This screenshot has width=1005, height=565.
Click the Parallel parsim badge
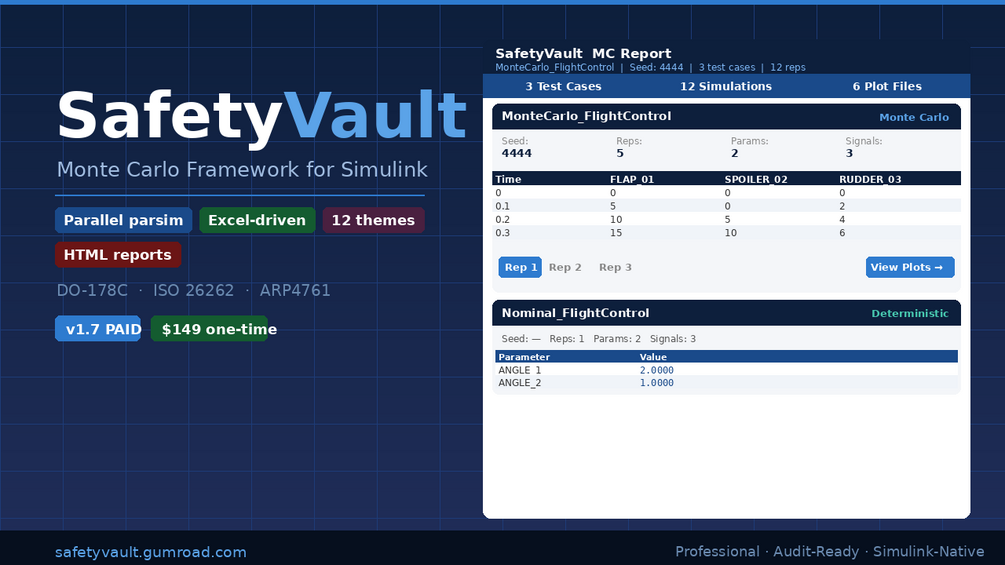point(124,220)
